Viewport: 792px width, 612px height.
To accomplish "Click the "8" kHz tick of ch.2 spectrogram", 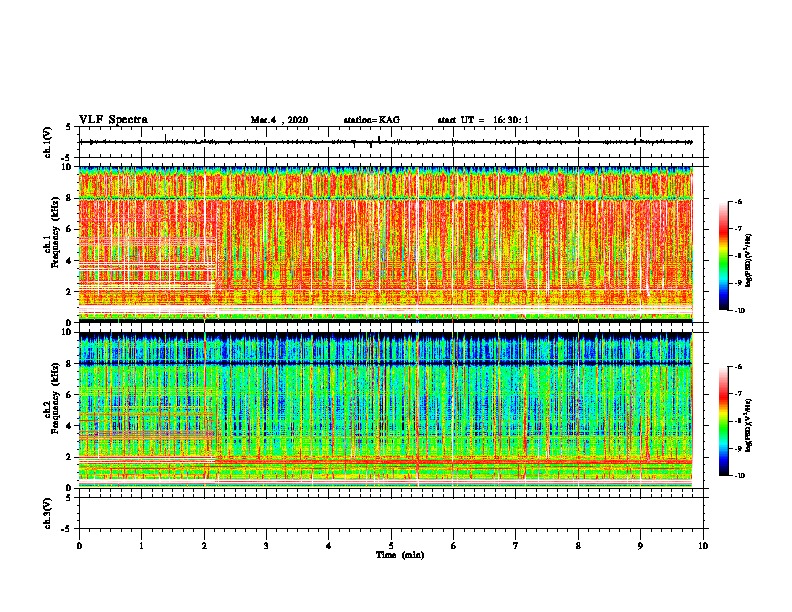I will tap(70, 364).
